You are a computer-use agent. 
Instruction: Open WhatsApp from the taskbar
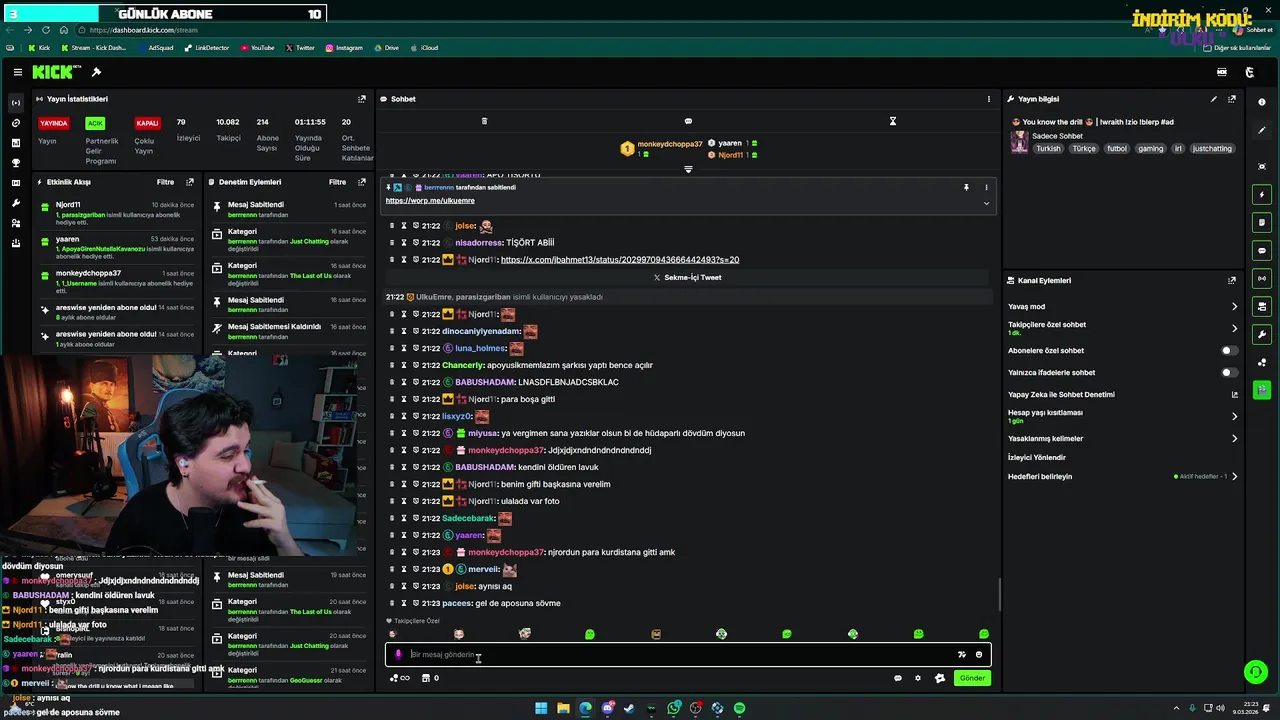pos(674,708)
